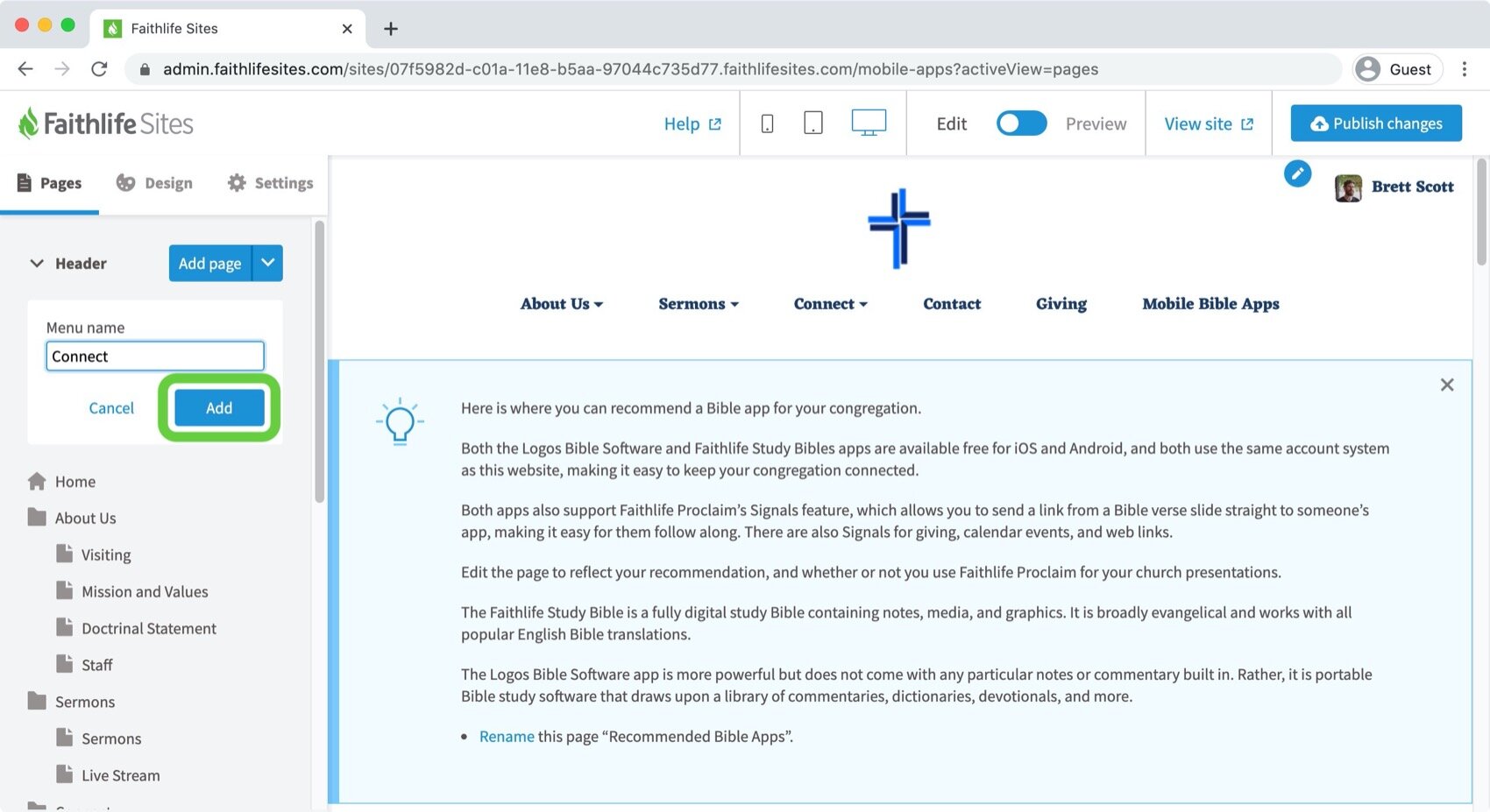Click the blue cross site logo
Screen dimensions: 1490x812
tap(899, 228)
